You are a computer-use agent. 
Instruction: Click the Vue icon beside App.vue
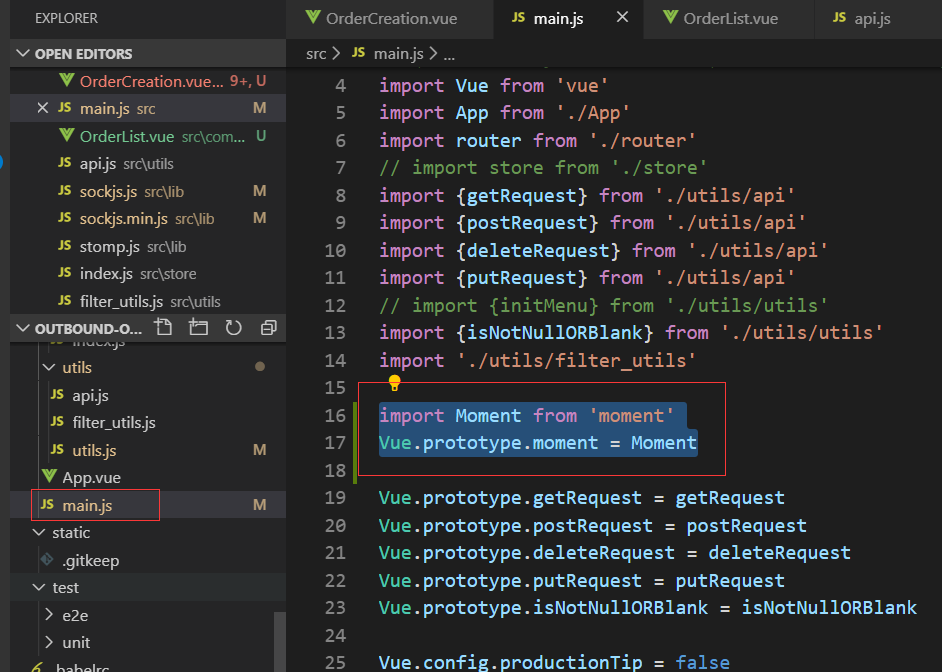(x=49, y=477)
